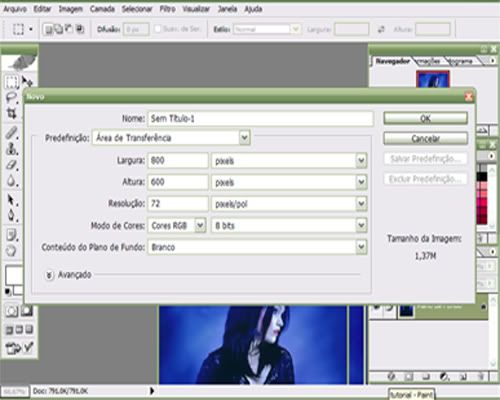Select the Healing Brush tool
Screen dimensions: 500x400
[x=11, y=133]
